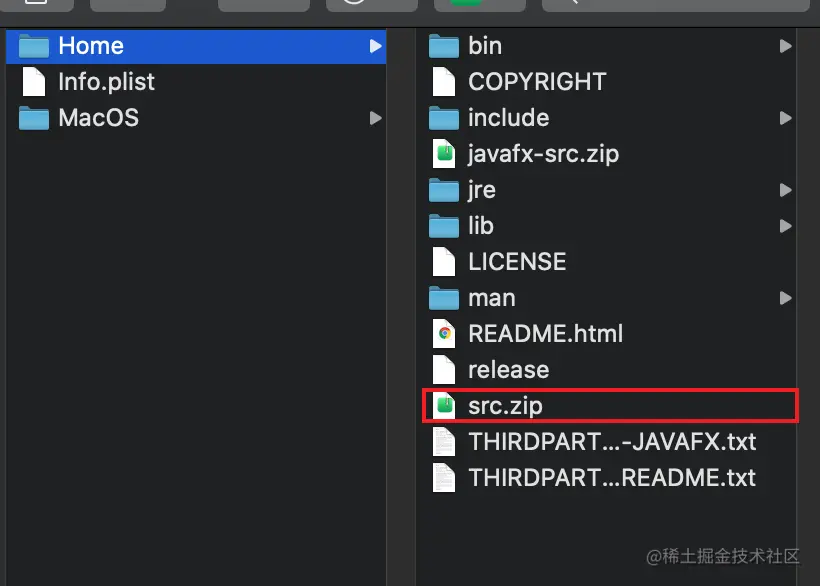Click the THIRDPART...-JAVAFX.txt document icon

pos(443,442)
